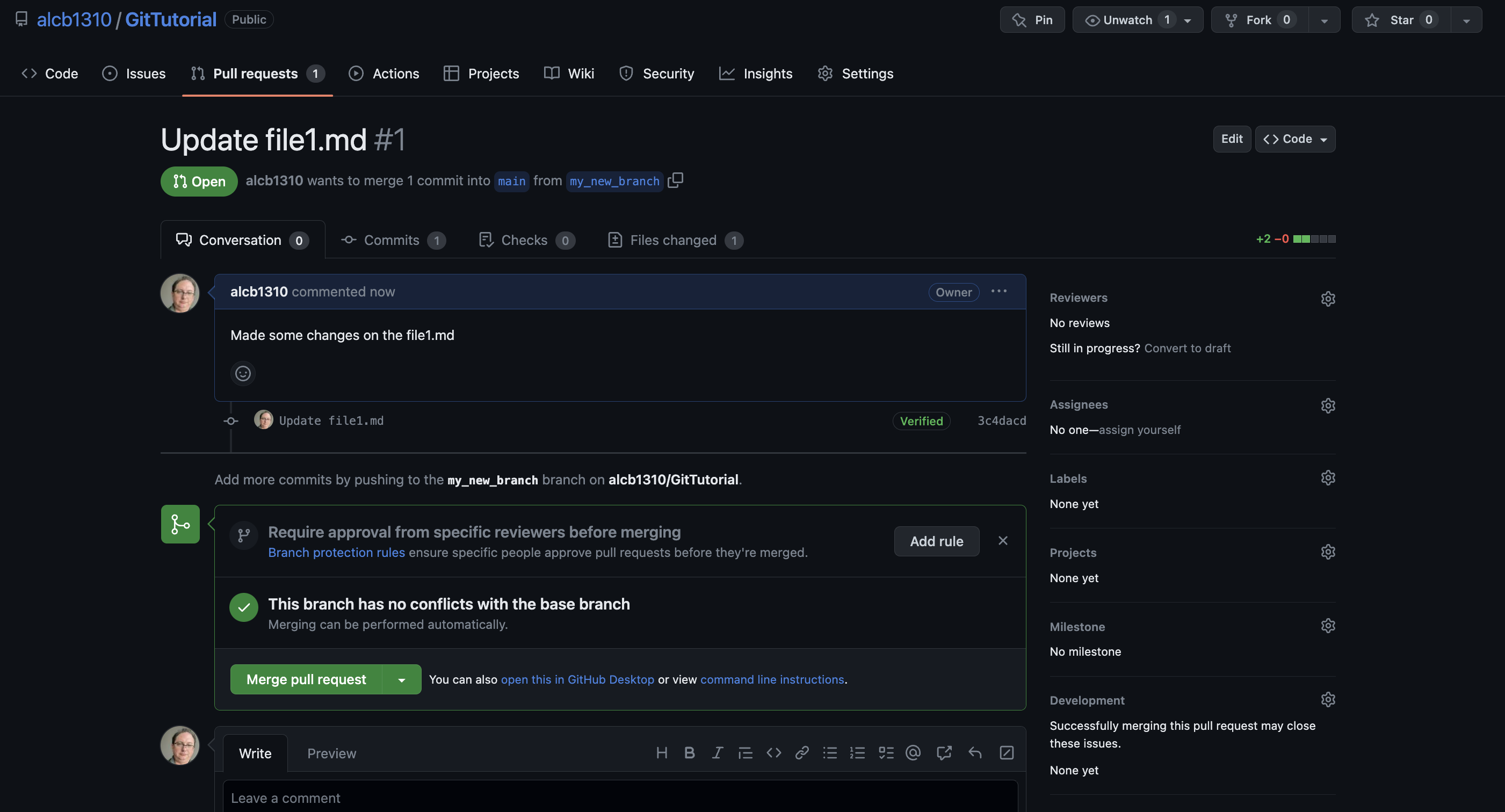This screenshot has height=812, width=1505.
Task: Click the Bold formatting icon
Action: click(690, 753)
